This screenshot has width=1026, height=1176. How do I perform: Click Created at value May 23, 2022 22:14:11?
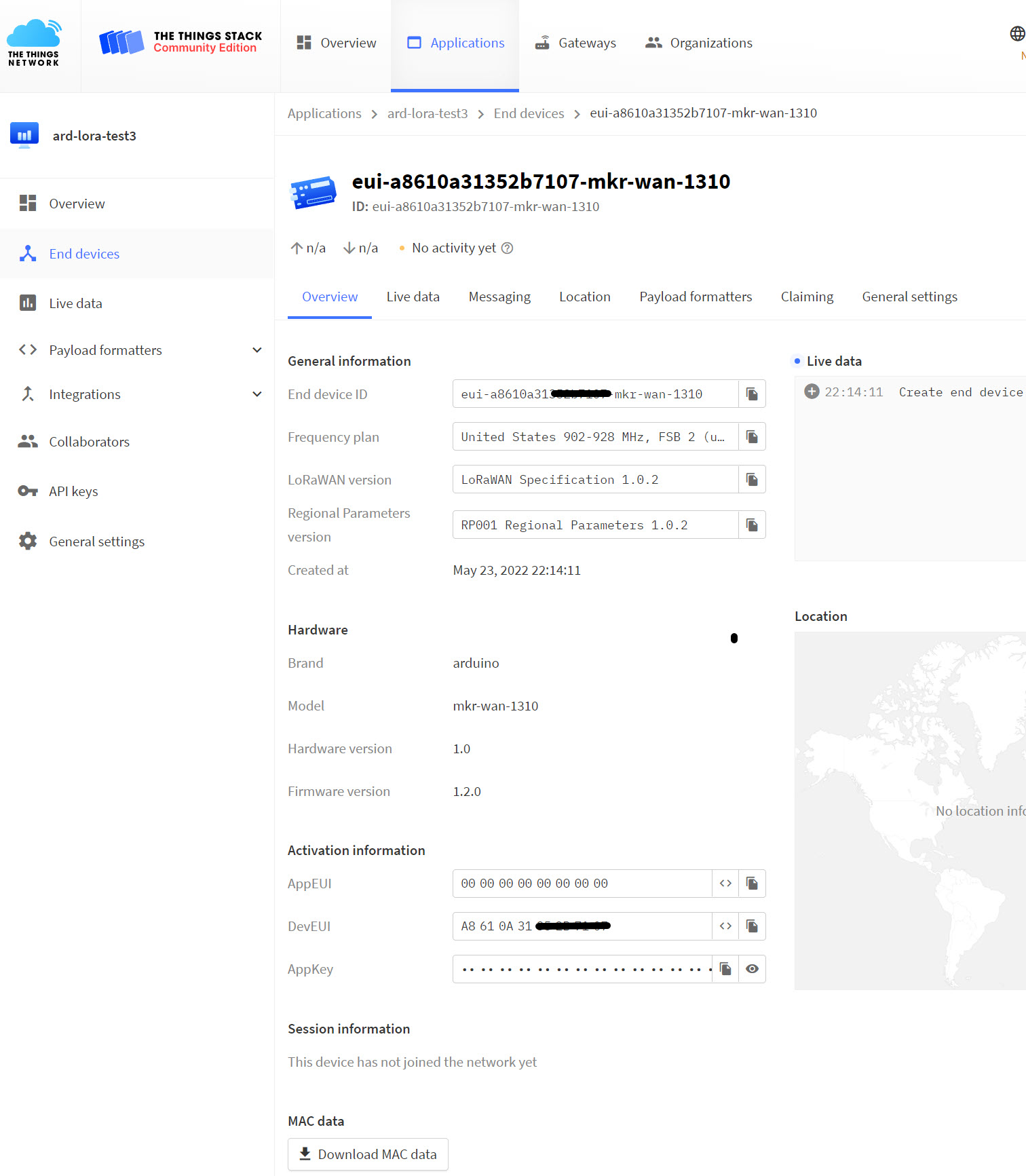coord(517,570)
